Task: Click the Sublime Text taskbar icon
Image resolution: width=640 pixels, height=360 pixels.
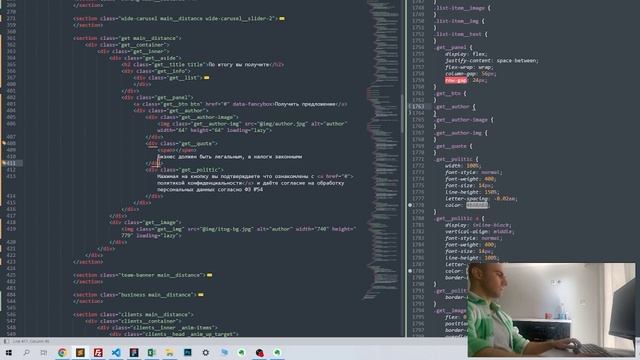Action: (80, 353)
